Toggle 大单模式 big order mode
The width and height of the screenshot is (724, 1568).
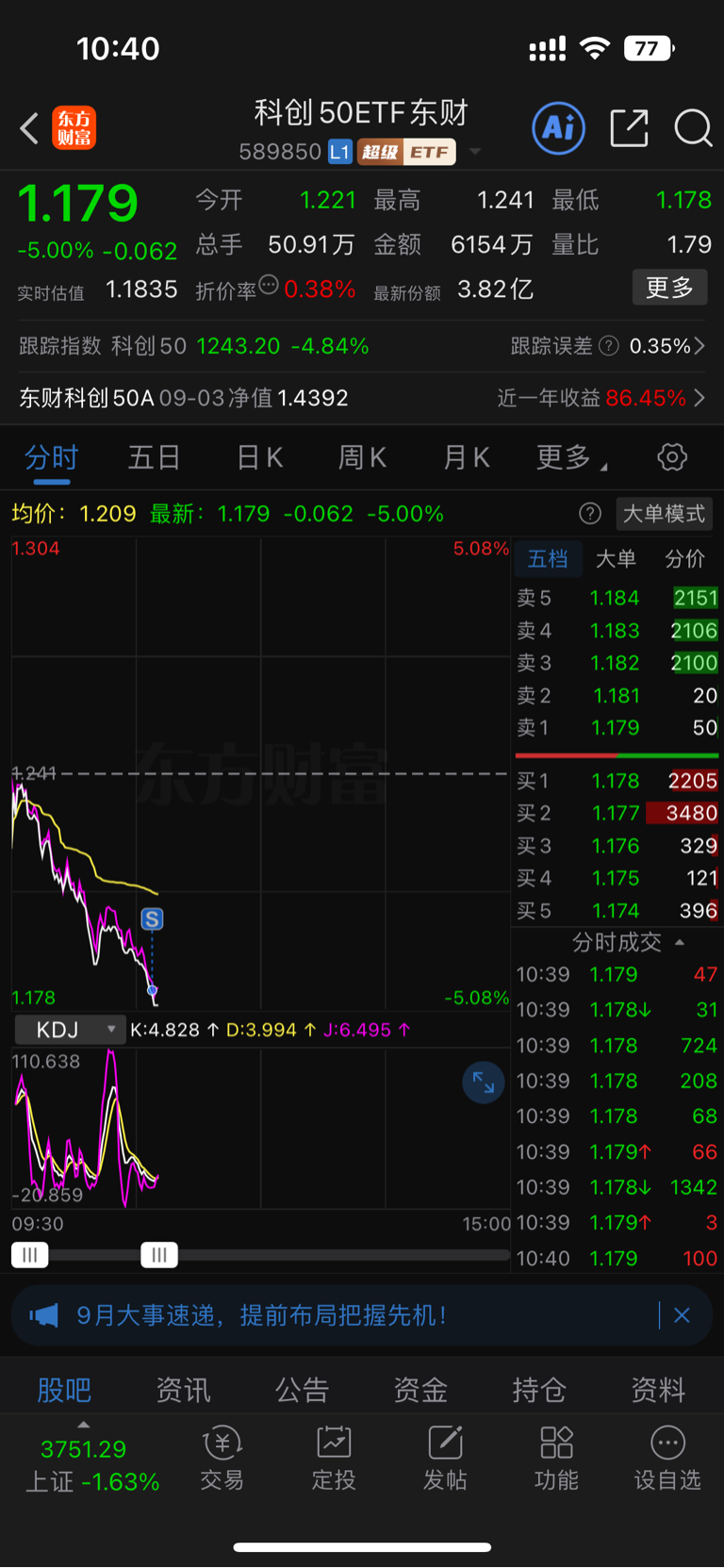coord(664,513)
